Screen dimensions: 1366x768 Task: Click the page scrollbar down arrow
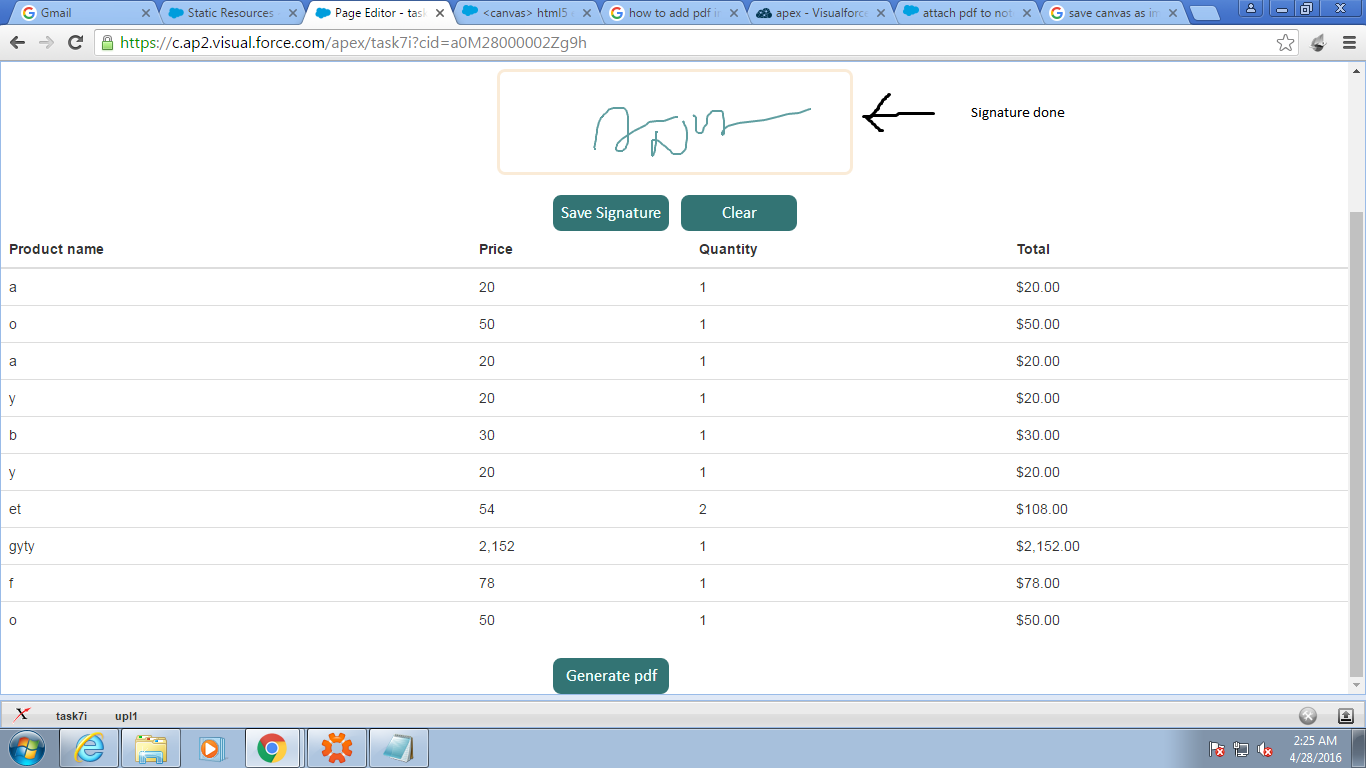tap(1357, 685)
